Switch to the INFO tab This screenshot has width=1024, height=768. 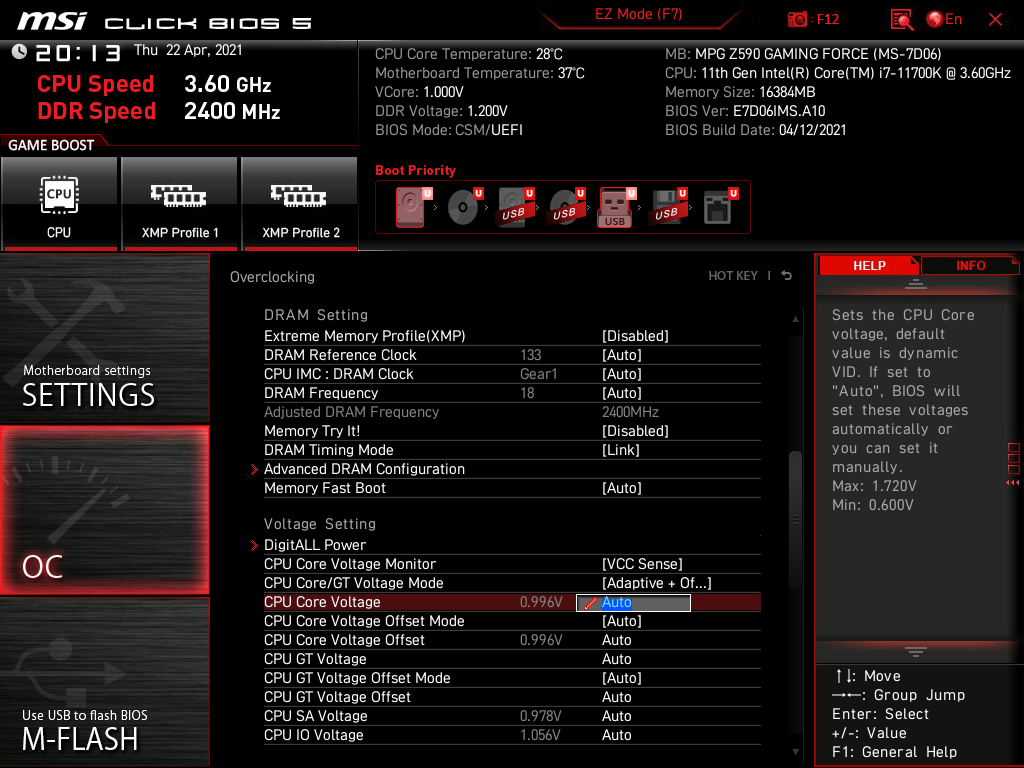click(970, 266)
